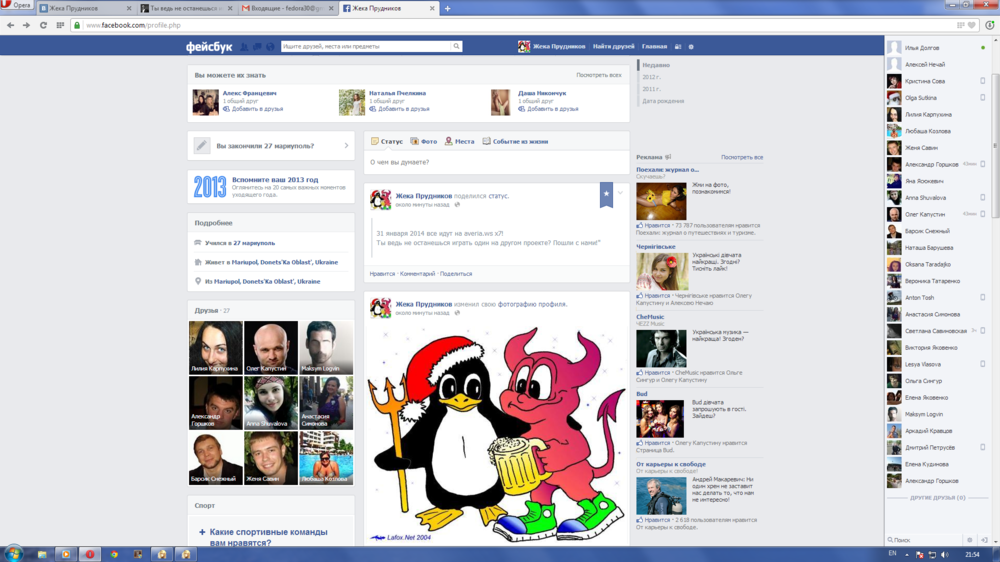
Task: Click the 'О чем вы думаете?' status field
Action: (497, 162)
